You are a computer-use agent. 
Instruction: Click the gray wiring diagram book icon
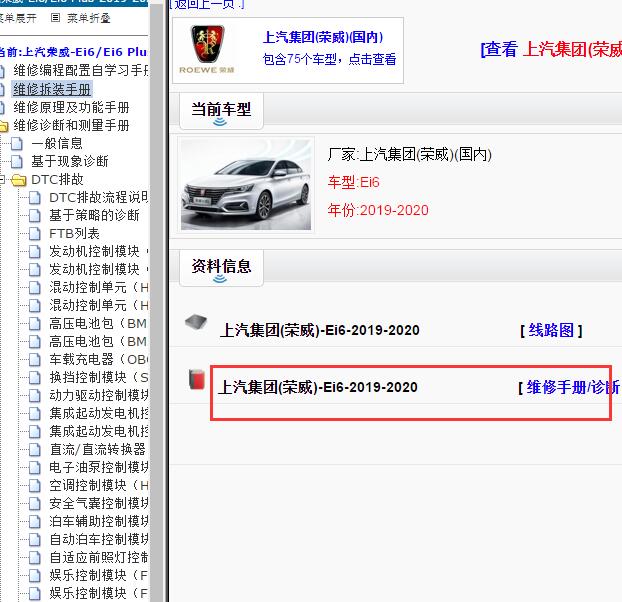click(x=196, y=322)
